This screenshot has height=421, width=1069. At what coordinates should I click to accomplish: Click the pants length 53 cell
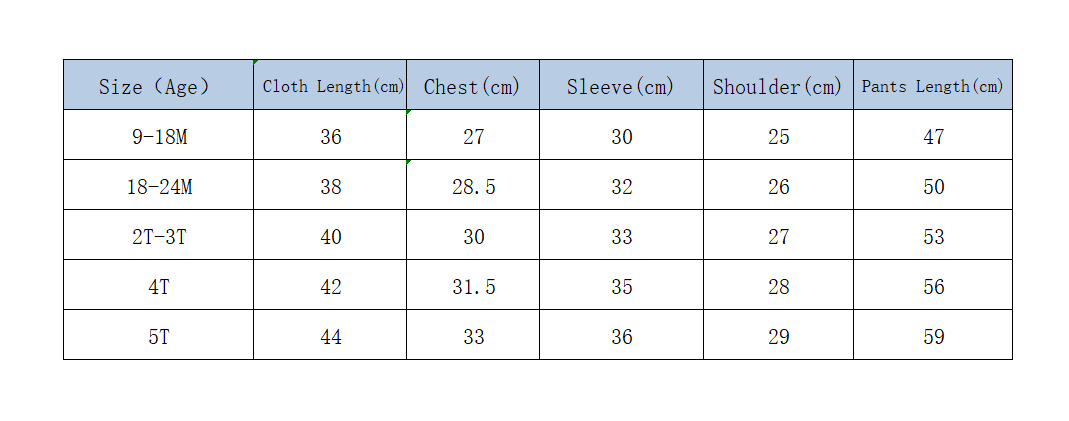[933, 234]
